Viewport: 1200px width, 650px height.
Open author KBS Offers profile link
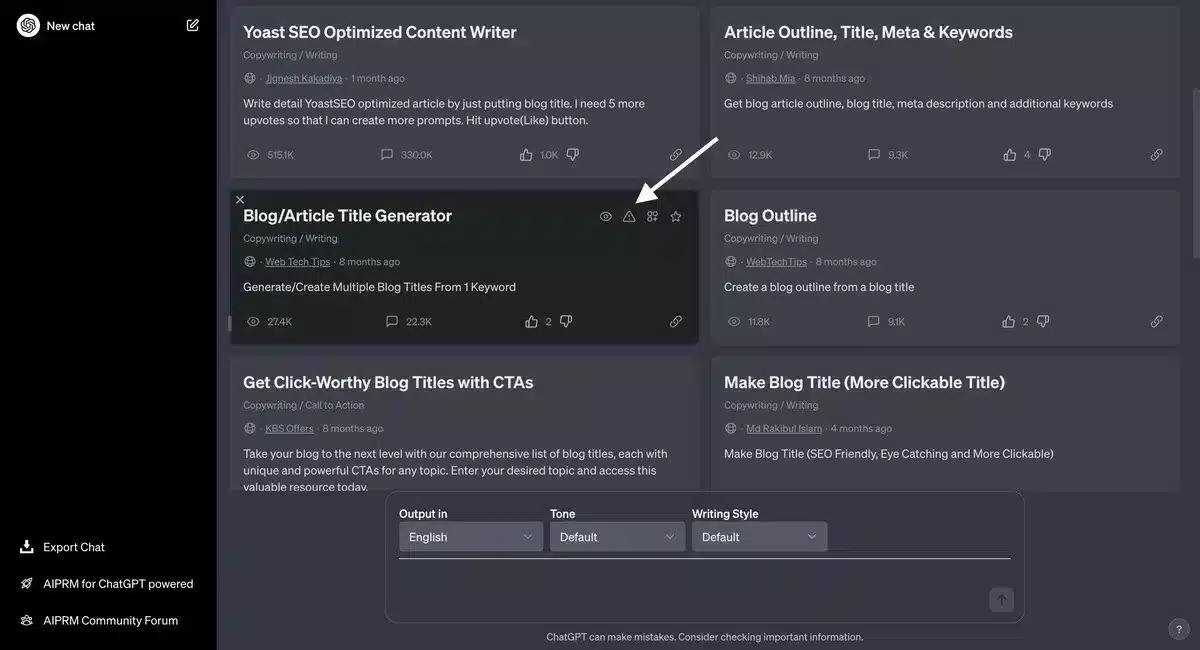(289, 429)
